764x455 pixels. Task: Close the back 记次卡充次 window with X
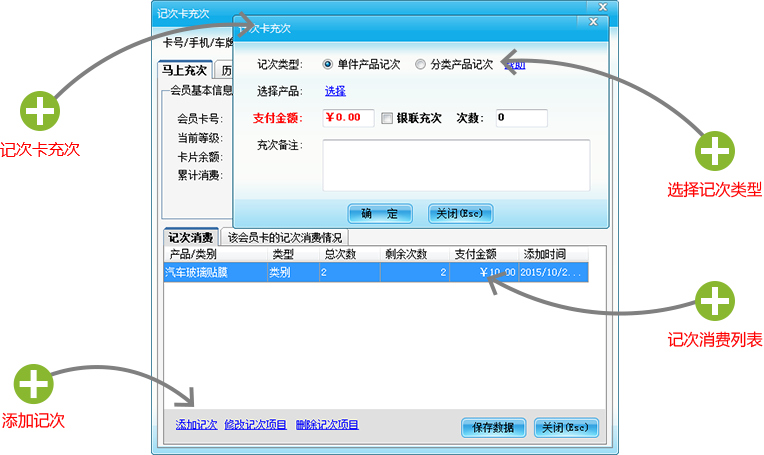click(x=603, y=7)
